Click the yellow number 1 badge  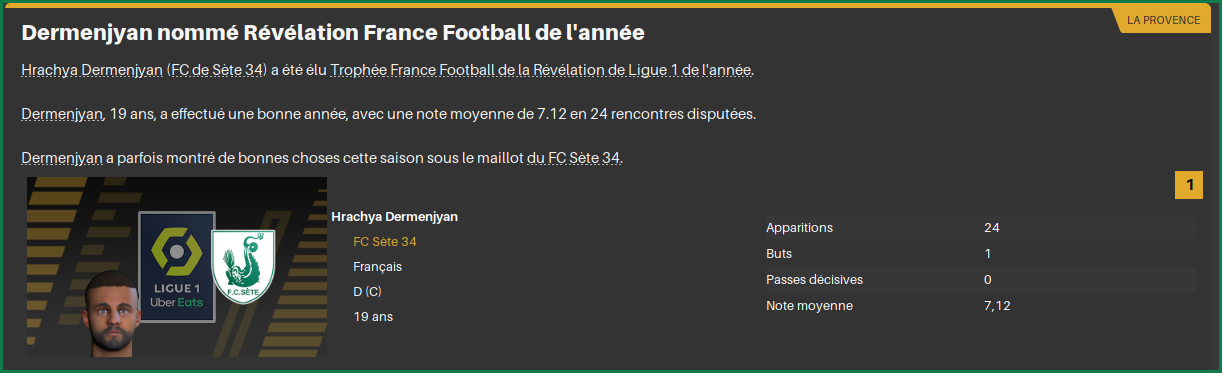point(1189,185)
